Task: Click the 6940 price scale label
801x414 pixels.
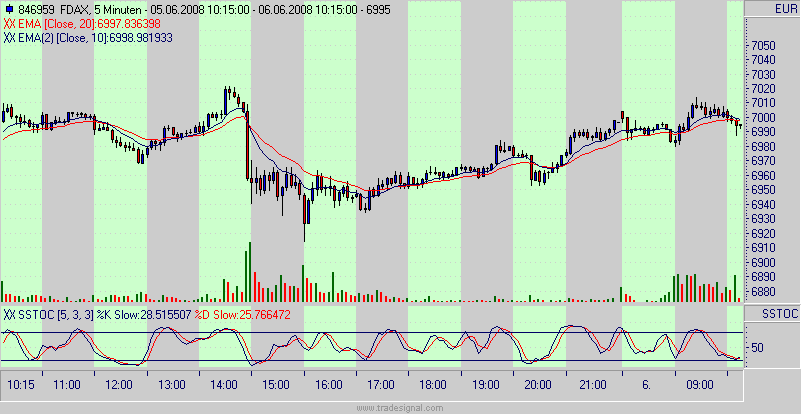Action: coord(763,204)
